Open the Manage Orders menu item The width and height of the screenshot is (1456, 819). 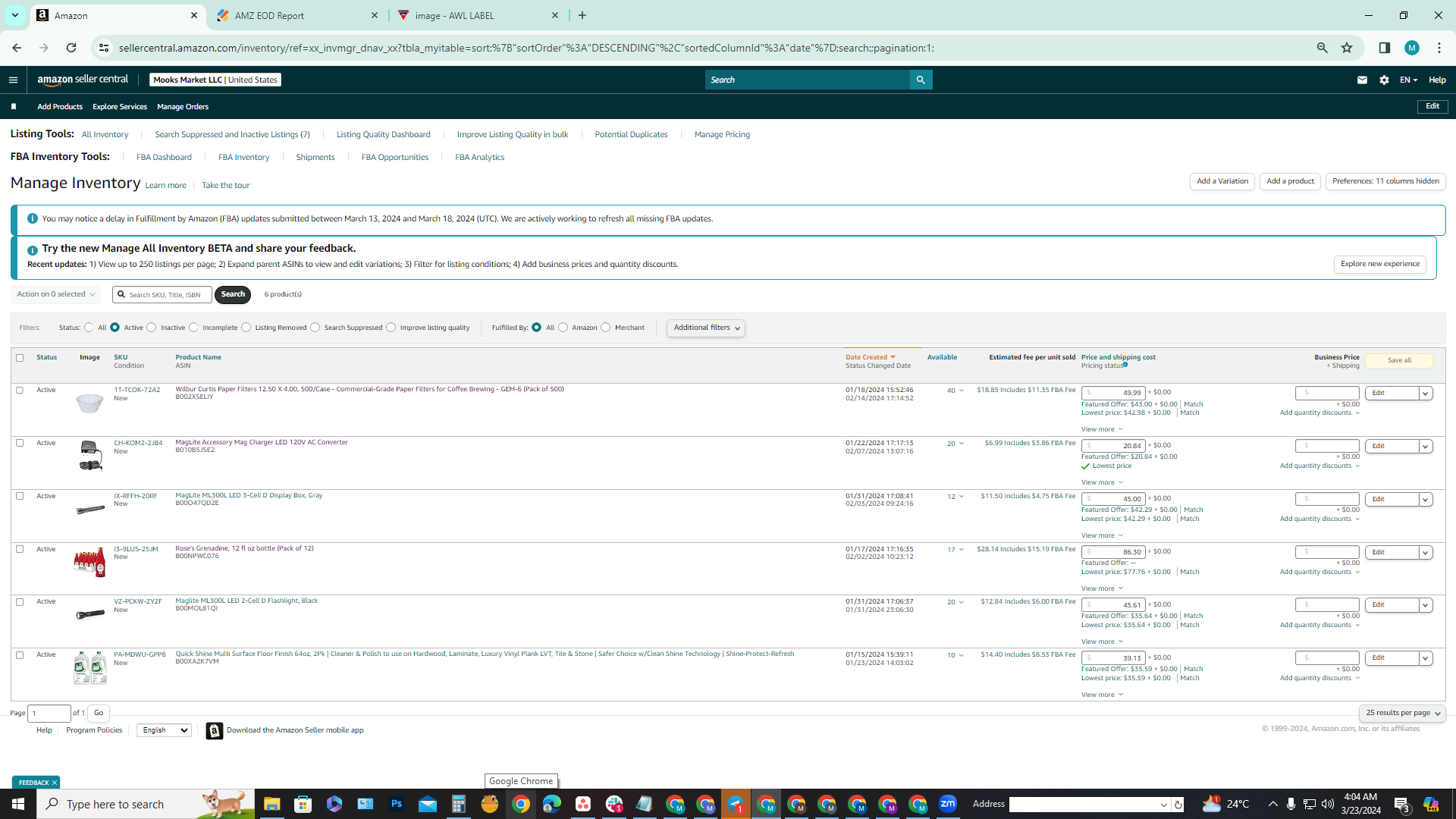(183, 107)
